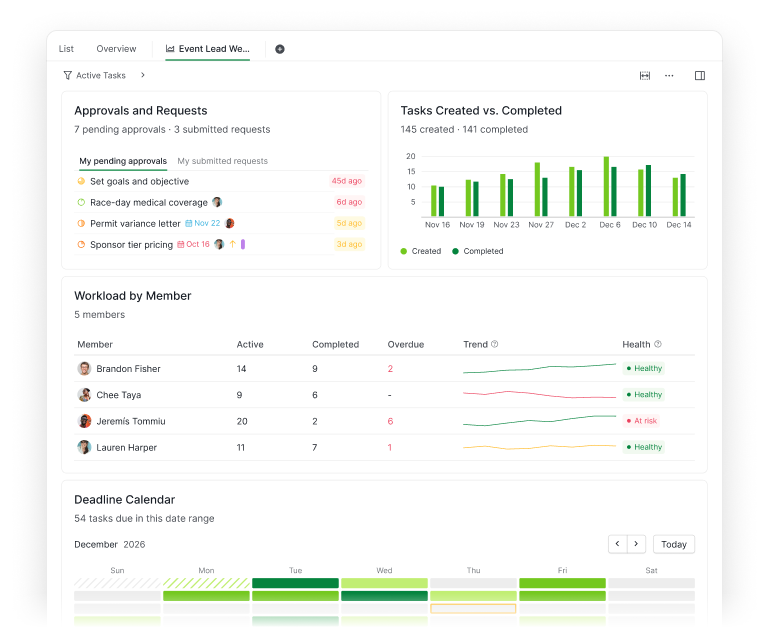Image resolution: width=768 pixels, height=632 pixels.
Task: Click Brandon Fisher's overdue count 2
Action: pos(390,368)
